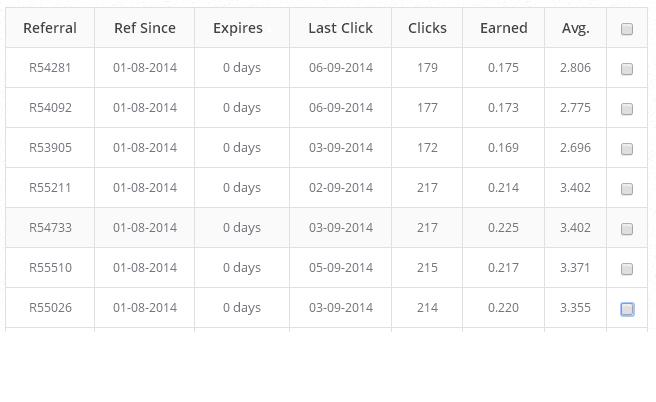656x402 pixels.
Task: Sort by the Avg. column header
Action: click(575, 28)
